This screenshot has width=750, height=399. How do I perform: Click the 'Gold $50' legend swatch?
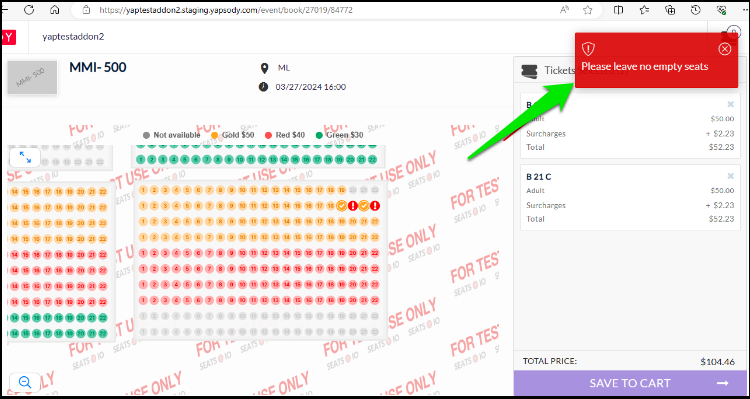tap(214, 135)
